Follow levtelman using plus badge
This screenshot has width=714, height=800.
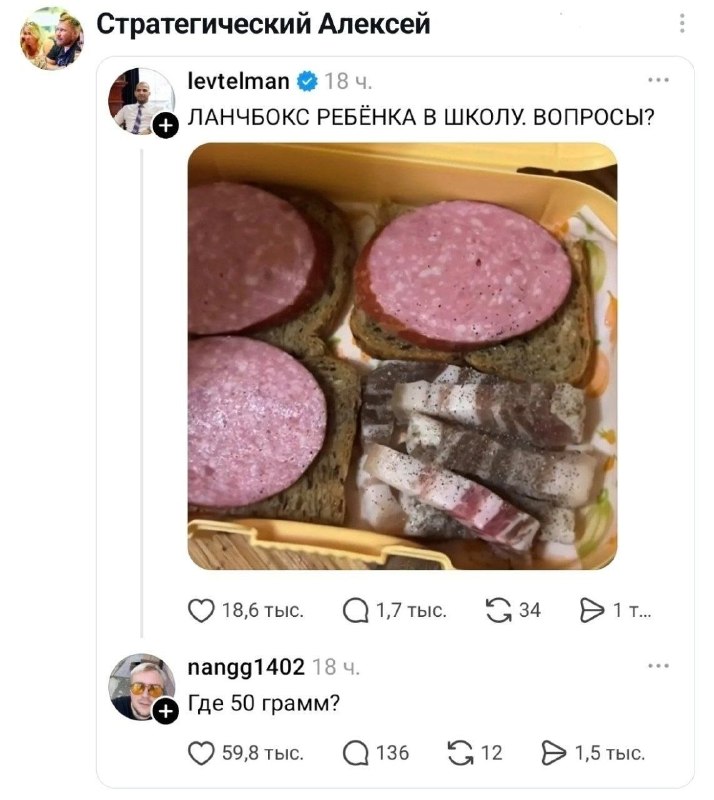(166, 126)
